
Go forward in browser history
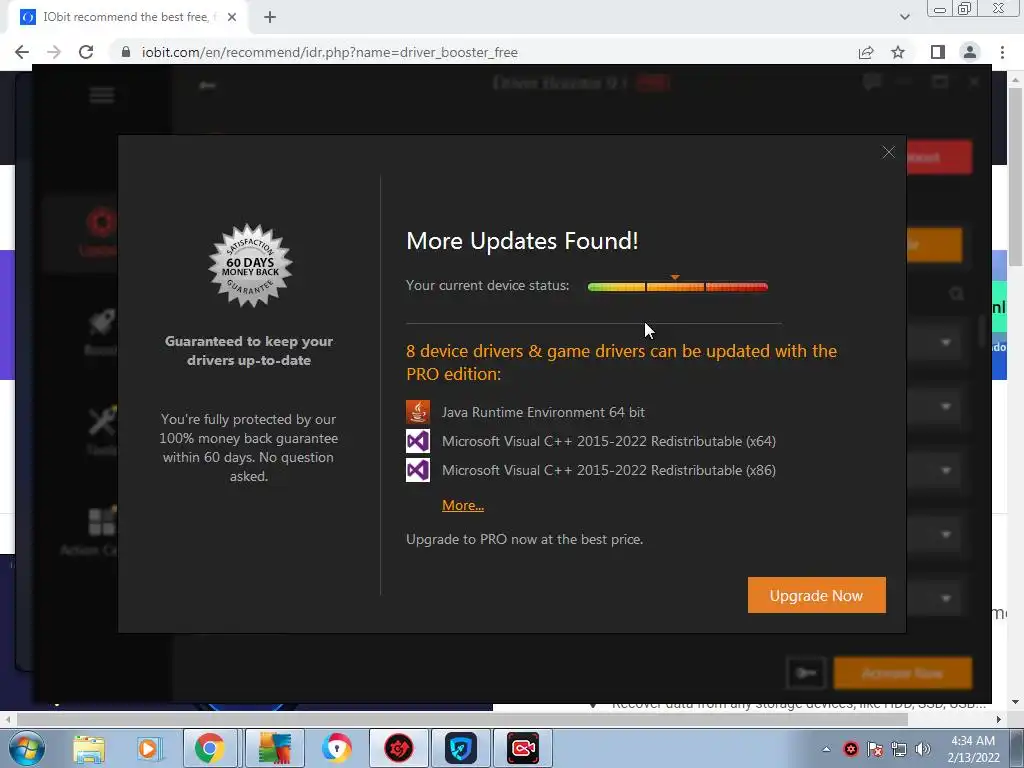(54, 52)
